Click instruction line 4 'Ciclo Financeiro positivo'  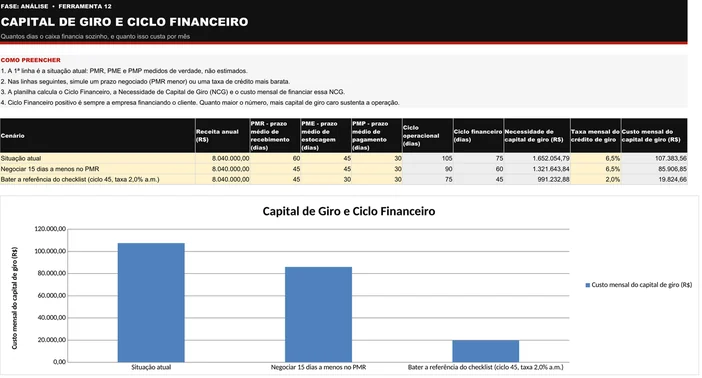pos(200,103)
